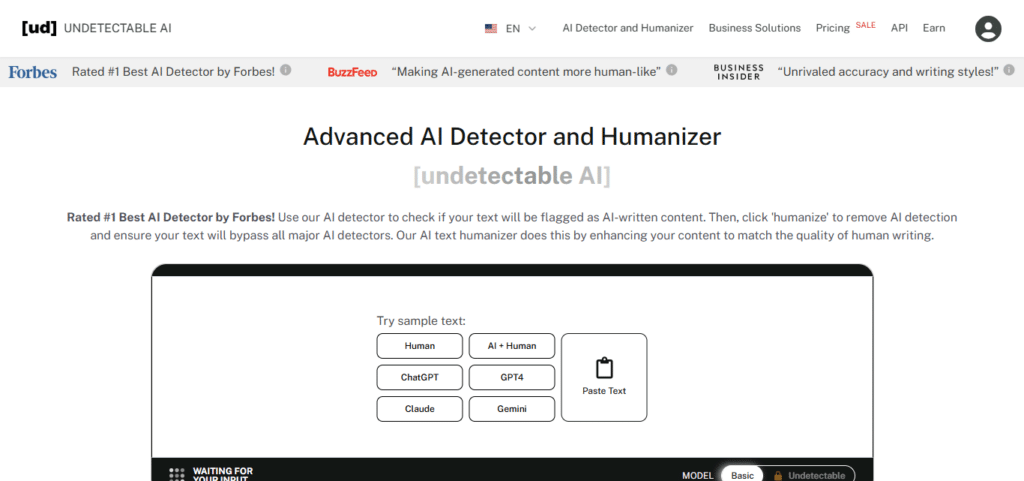Select the Basic model option
Viewport: 1024px width, 481px height.
click(x=742, y=475)
